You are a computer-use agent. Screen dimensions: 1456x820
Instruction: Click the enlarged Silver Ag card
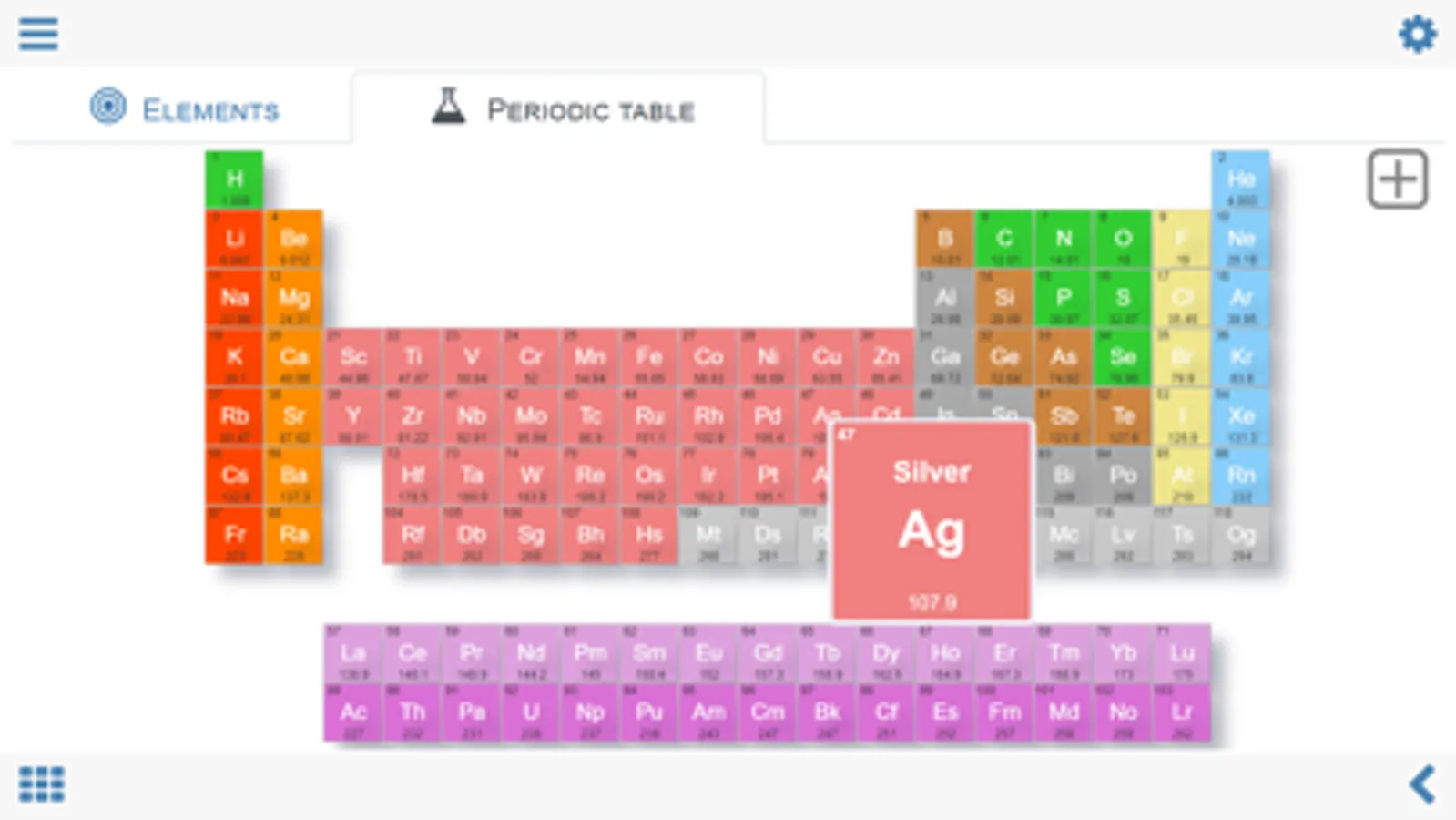pos(932,521)
